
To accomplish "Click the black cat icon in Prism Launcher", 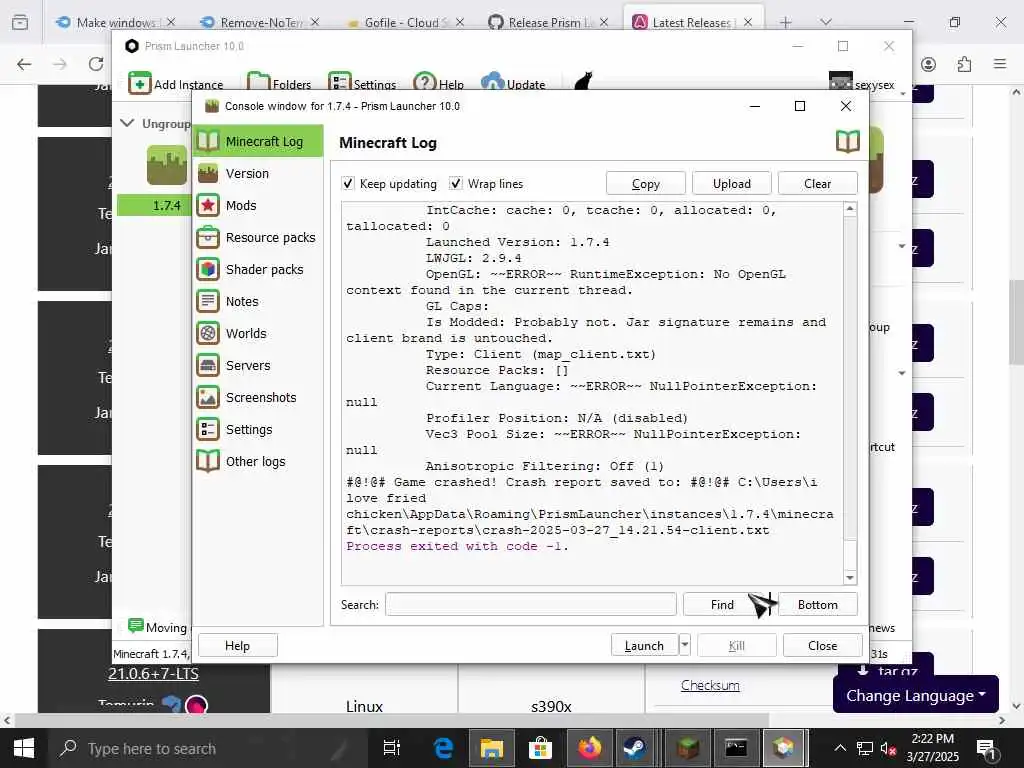I will [583, 82].
